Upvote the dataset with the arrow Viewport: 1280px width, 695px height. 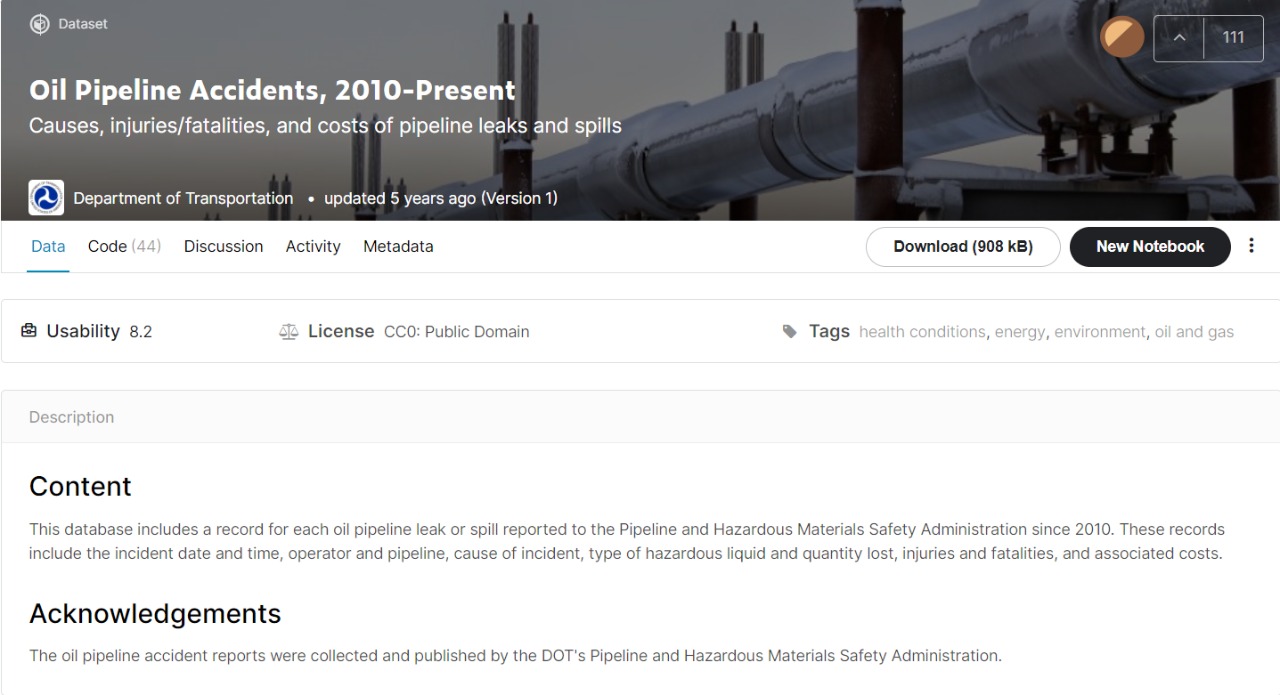(x=1179, y=38)
